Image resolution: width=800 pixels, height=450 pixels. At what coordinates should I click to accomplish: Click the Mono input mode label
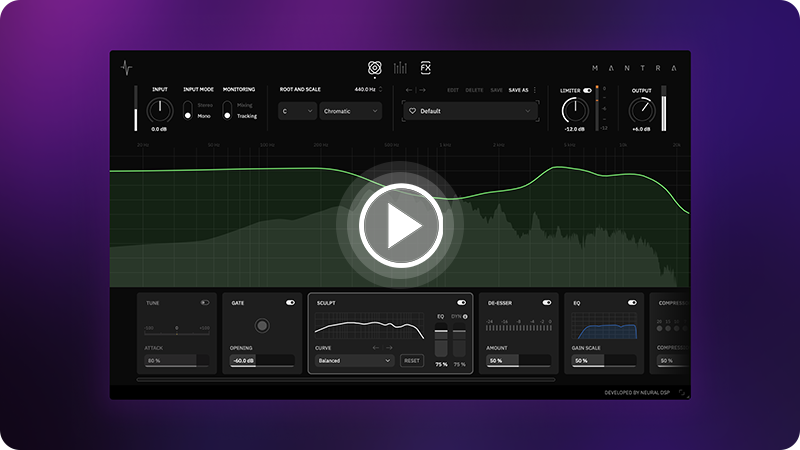pos(204,116)
